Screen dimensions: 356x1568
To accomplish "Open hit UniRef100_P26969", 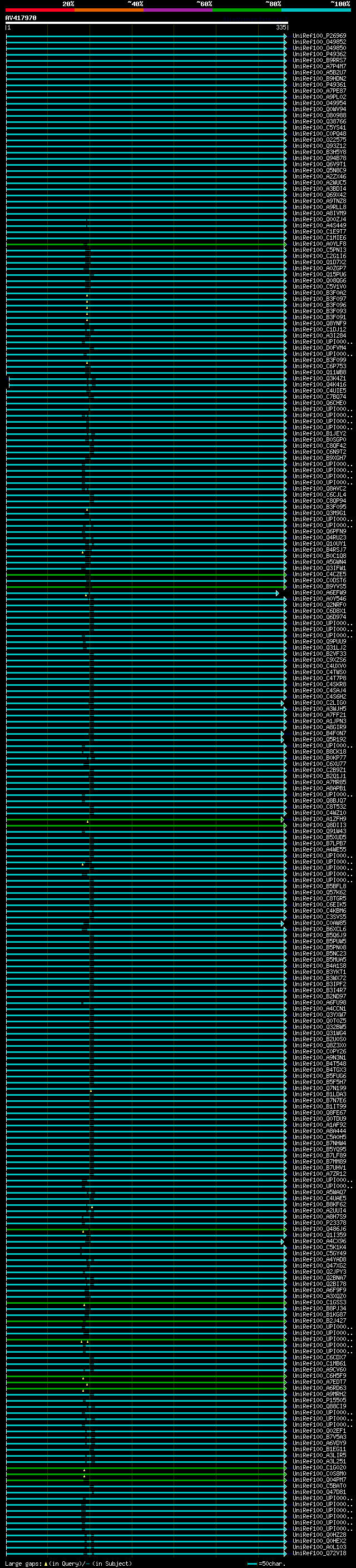I will (319, 36).
